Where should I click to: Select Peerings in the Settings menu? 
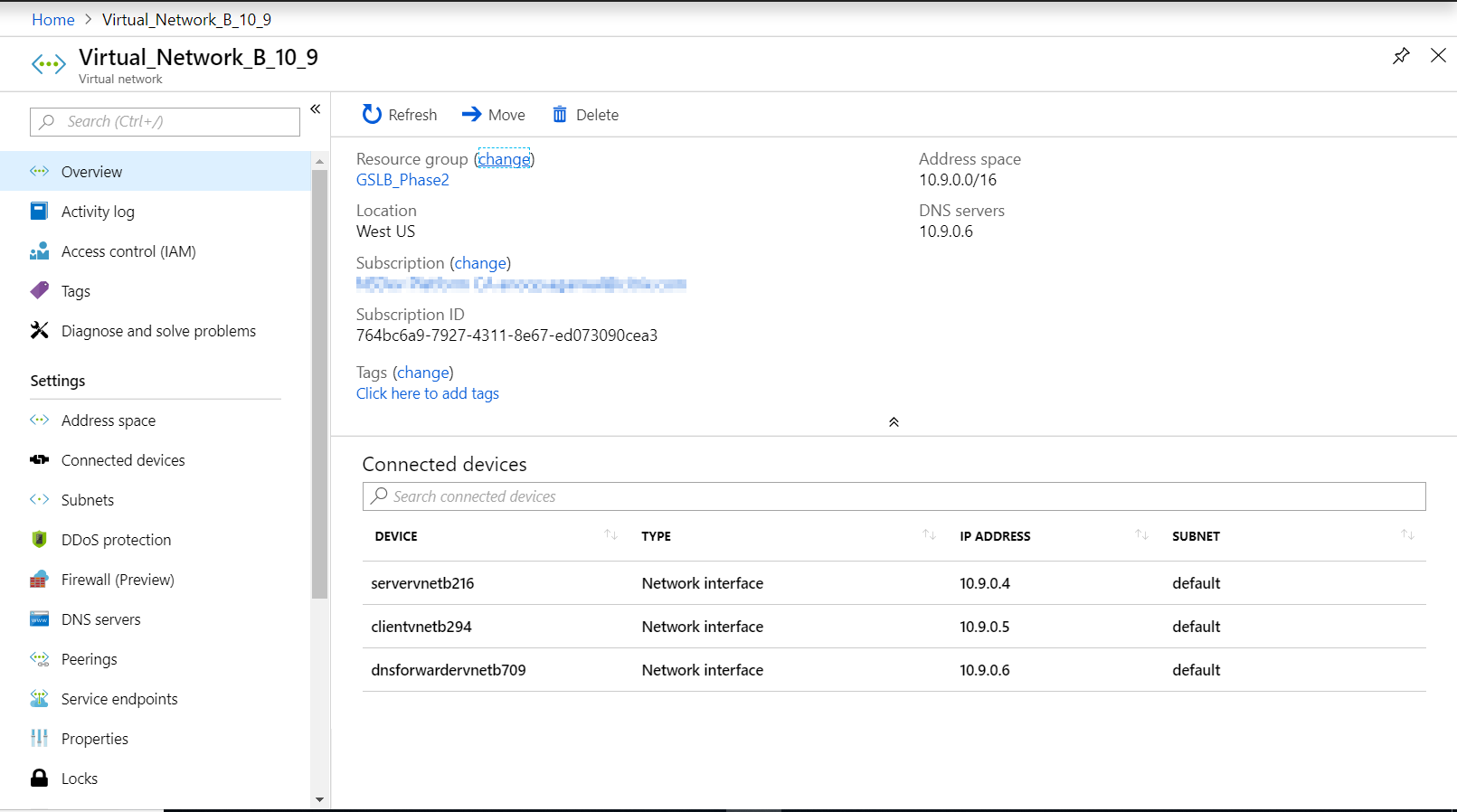[x=89, y=659]
